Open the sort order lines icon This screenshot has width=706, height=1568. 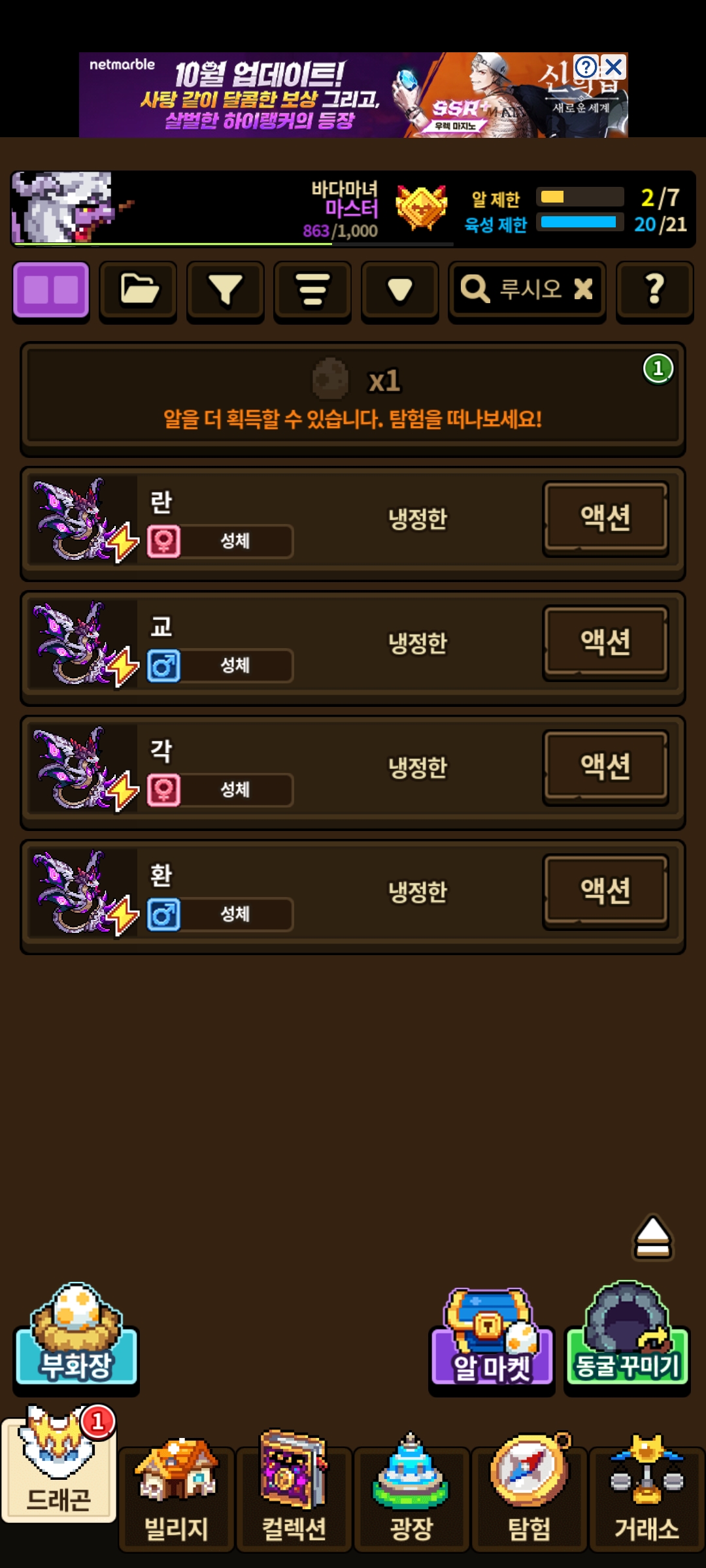tap(312, 291)
